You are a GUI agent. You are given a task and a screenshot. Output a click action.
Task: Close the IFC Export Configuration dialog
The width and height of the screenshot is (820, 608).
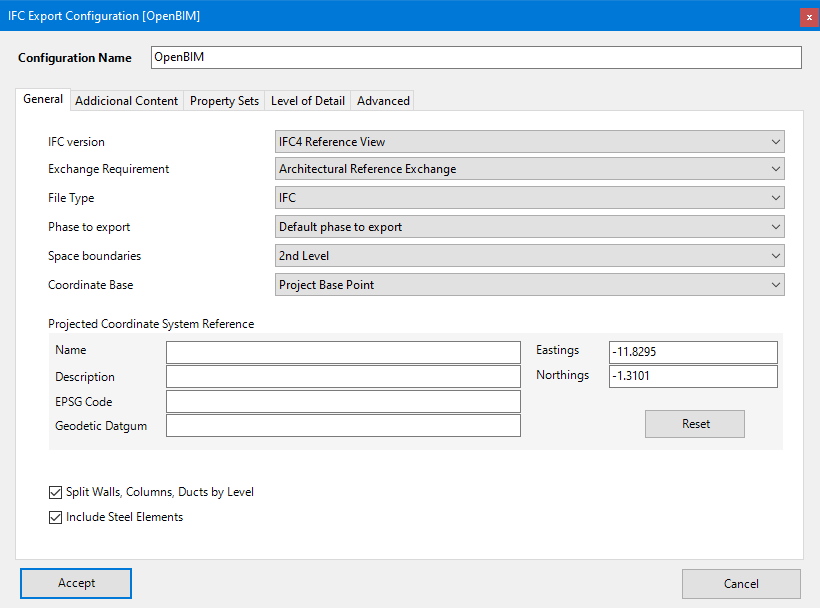pos(808,16)
